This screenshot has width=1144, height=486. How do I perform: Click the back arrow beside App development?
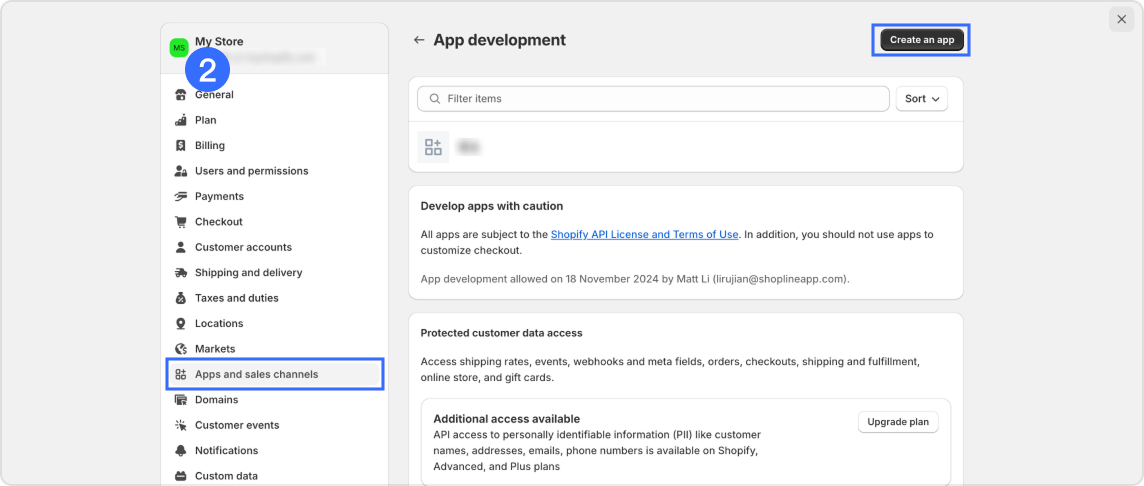coord(419,40)
